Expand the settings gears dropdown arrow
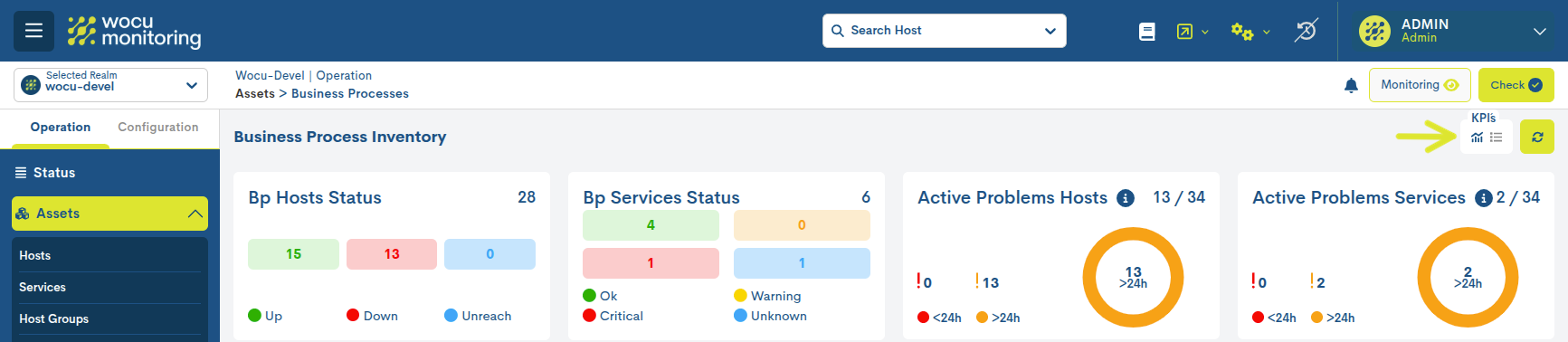1568x342 pixels. [1267, 32]
